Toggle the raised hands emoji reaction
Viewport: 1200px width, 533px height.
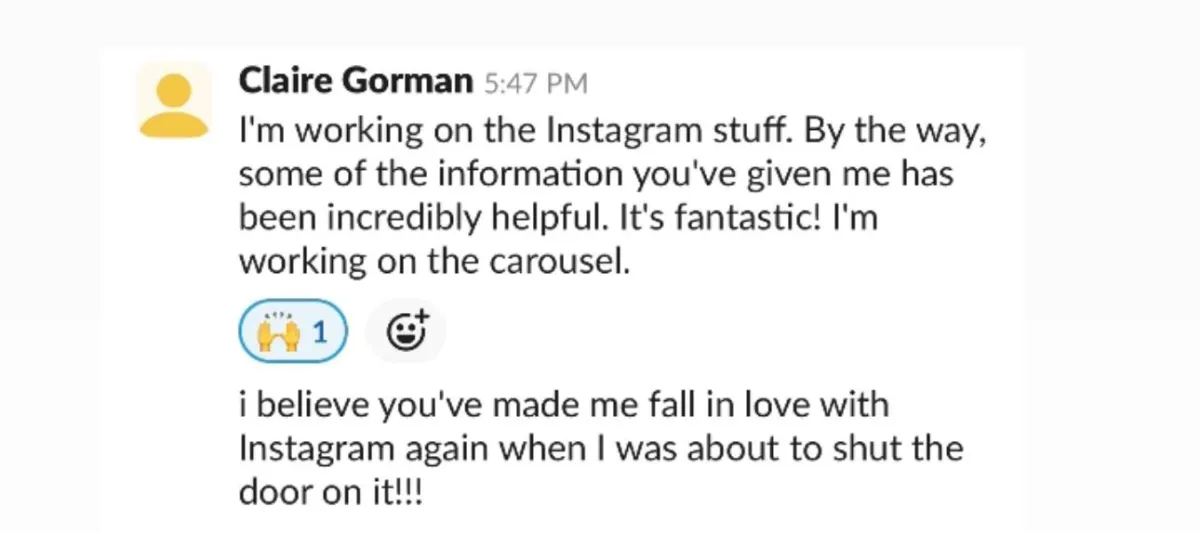[x=293, y=331]
